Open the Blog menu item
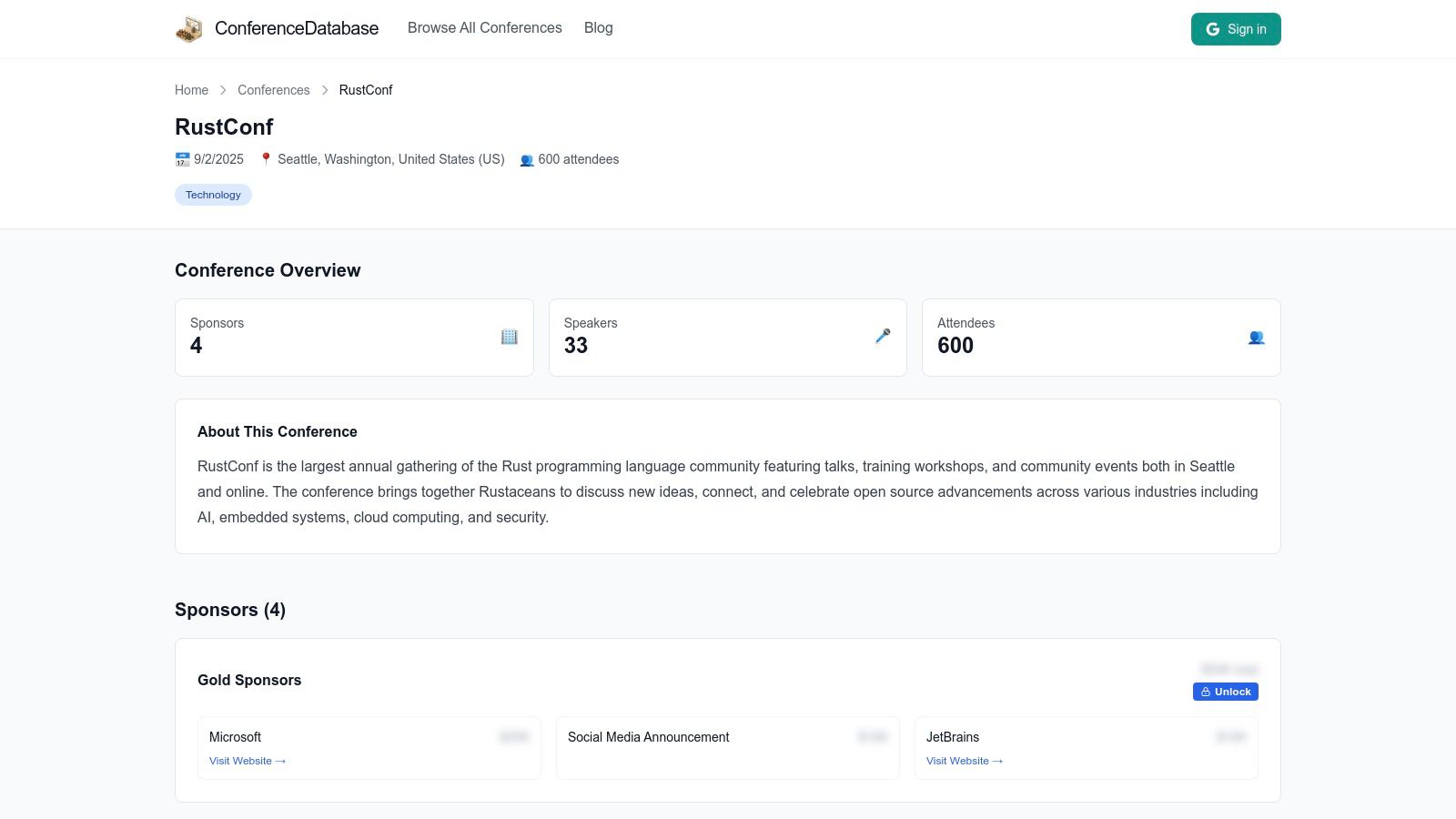The image size is (1456, 819). coord(598,28)
